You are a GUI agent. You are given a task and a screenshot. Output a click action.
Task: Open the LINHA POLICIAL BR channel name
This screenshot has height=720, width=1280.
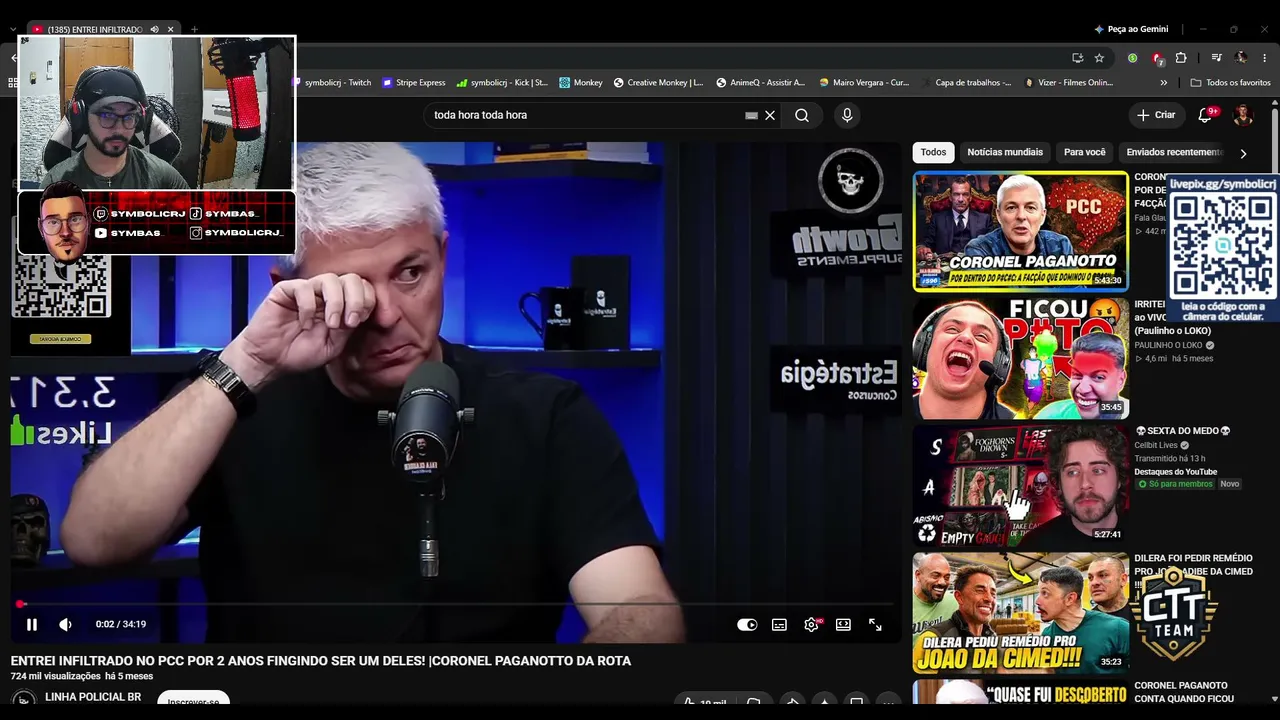pyautogui.click(x=93, y=697)
